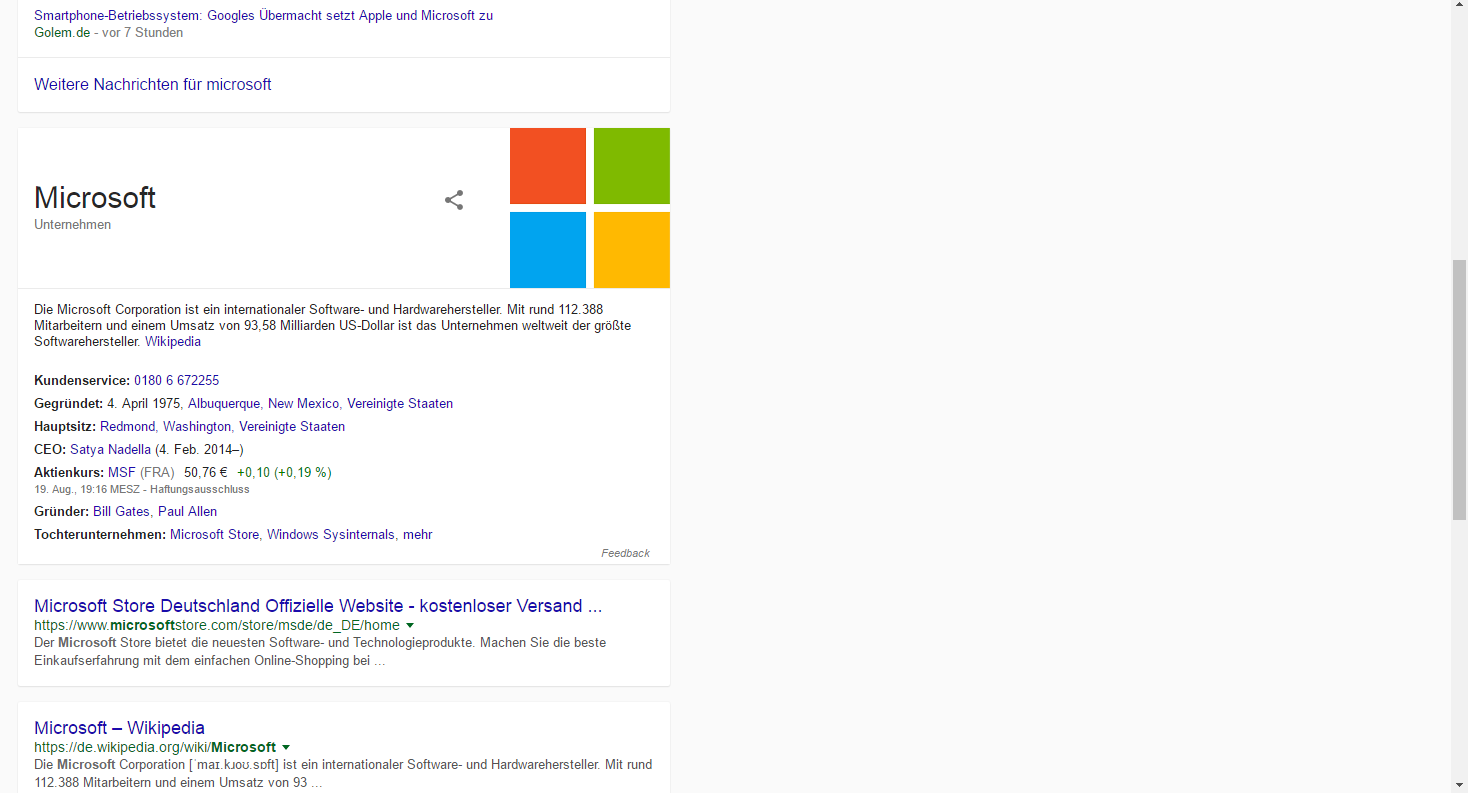Open Microsoft Store subsidiary link

214,535
